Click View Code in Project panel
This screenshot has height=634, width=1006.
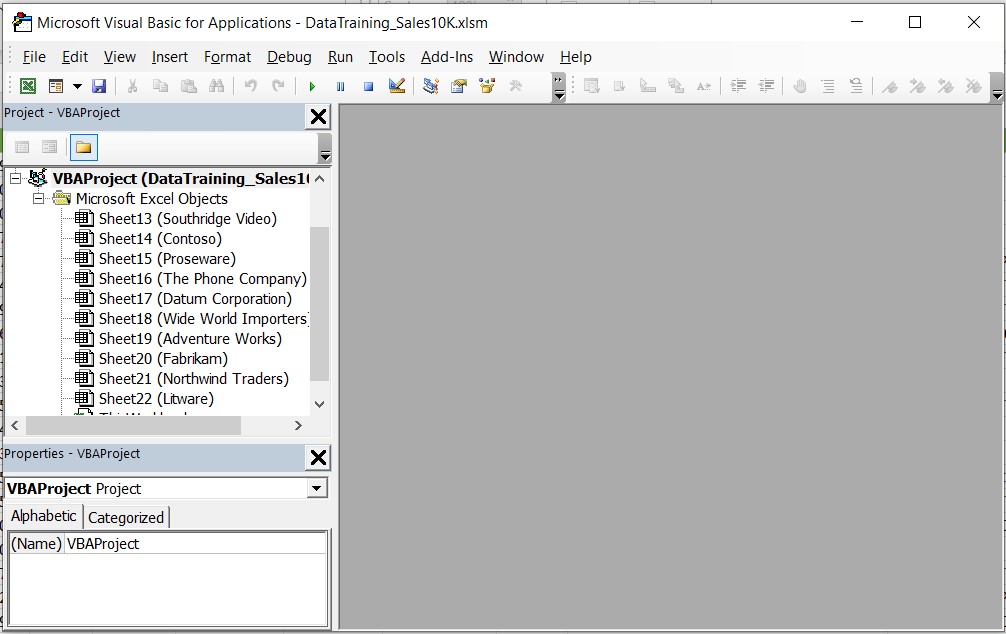click(22, 147)
